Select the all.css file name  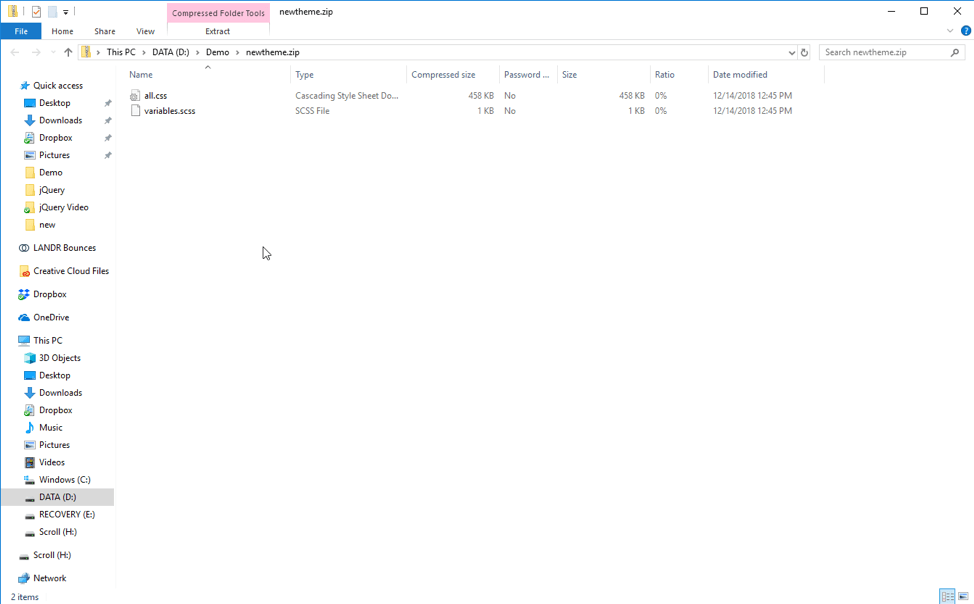coord(155,96)
